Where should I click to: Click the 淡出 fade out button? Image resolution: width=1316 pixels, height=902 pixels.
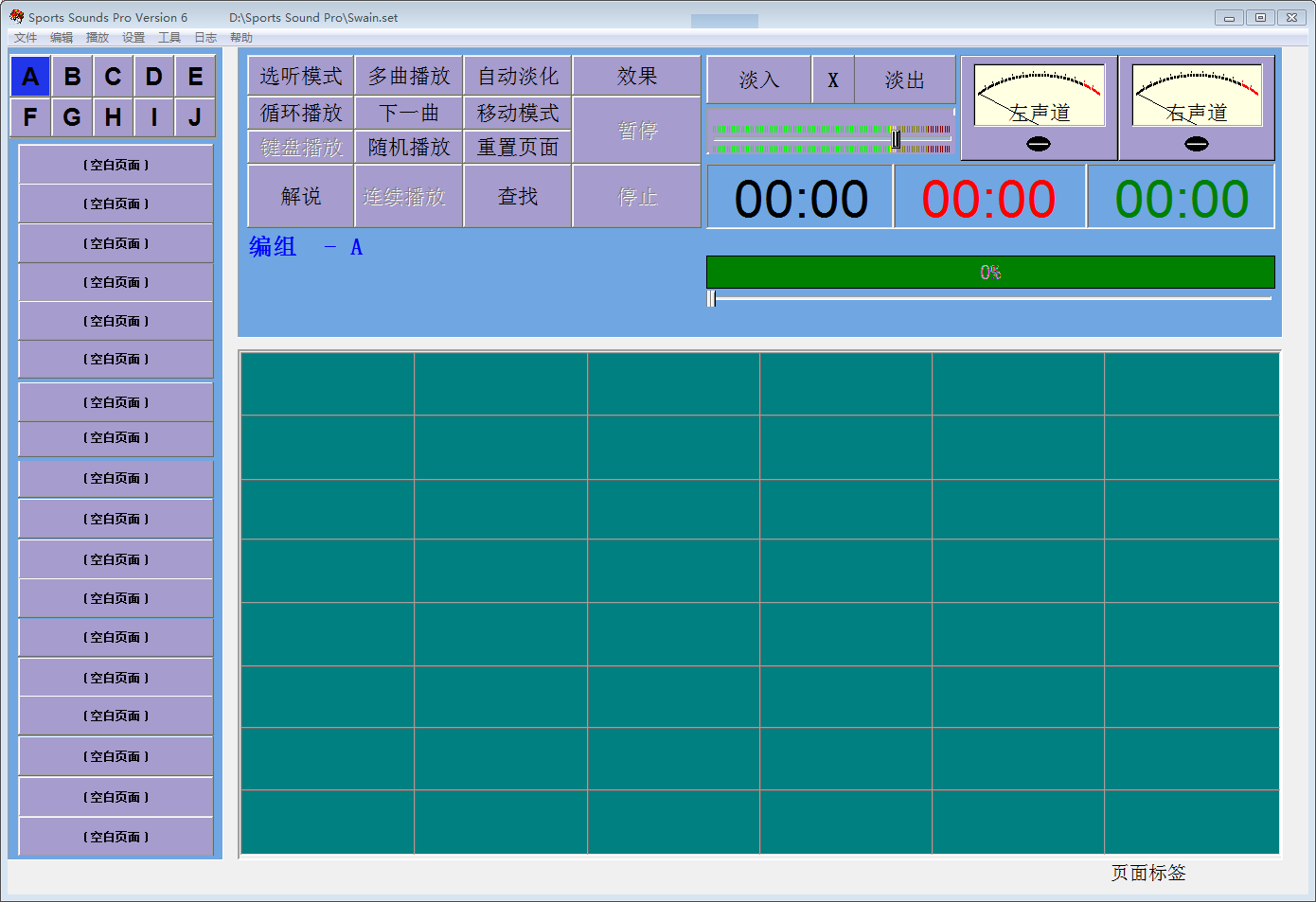[905, 80]
